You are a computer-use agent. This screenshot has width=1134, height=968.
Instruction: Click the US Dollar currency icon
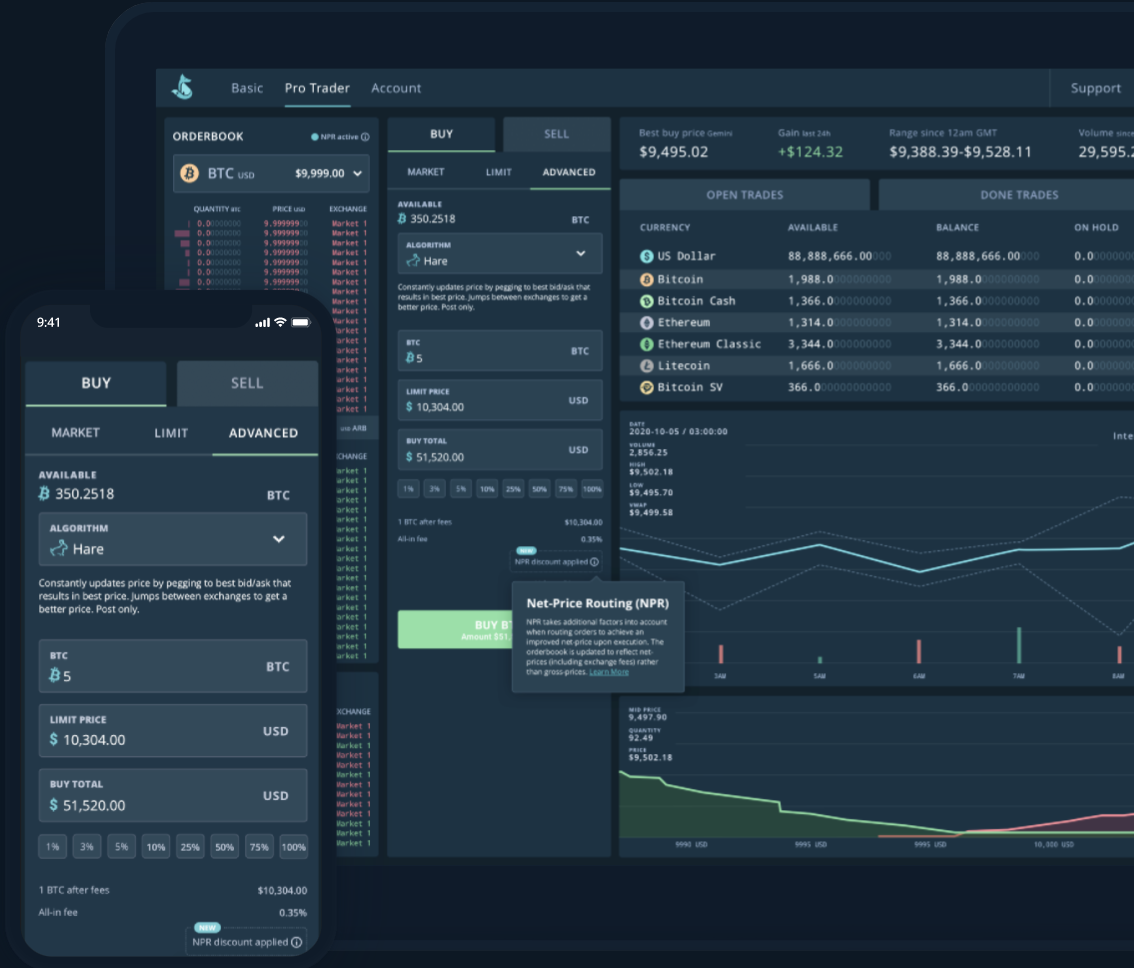(x=647, y=256)
